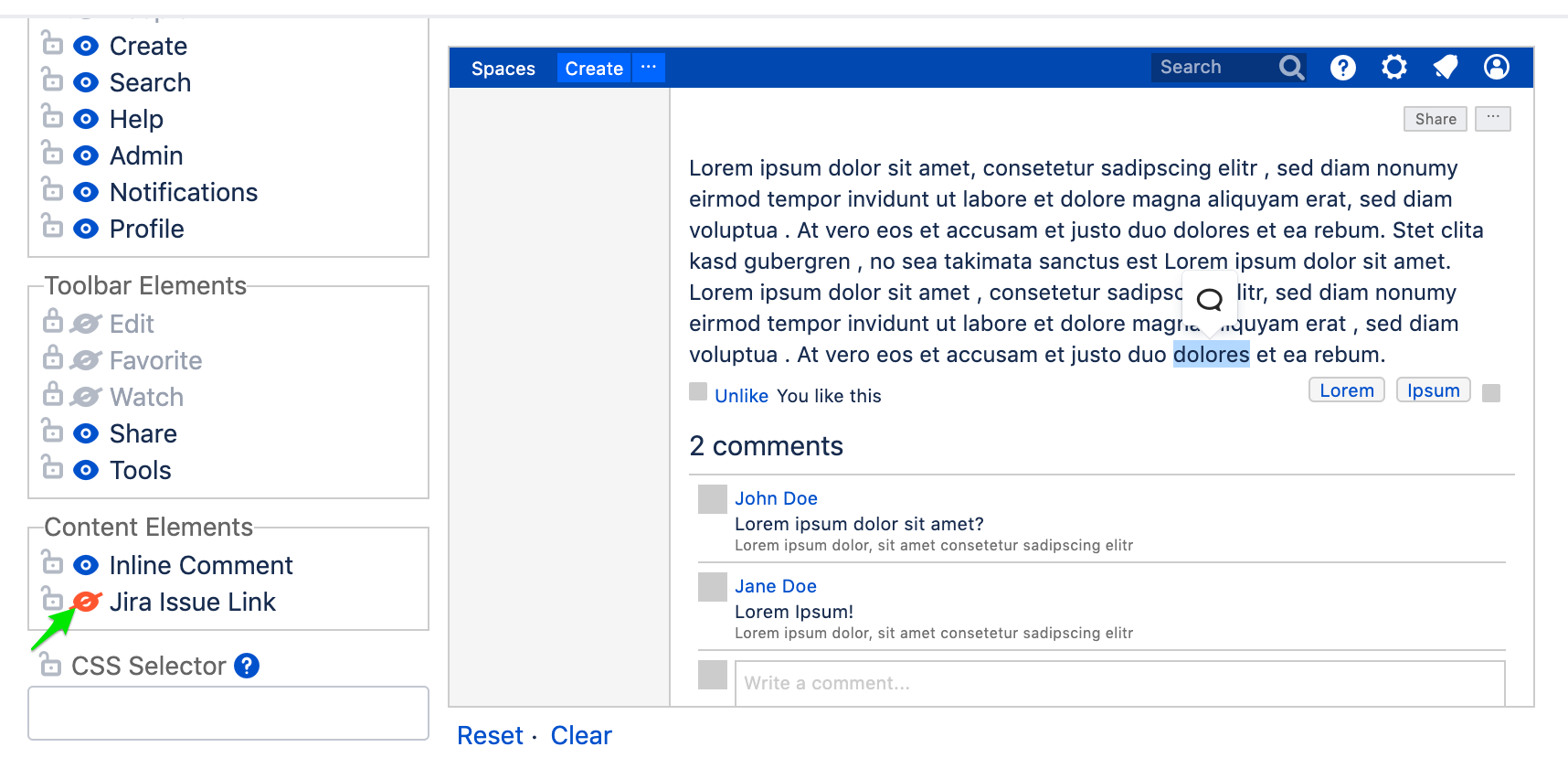Click the gray square next to Ipsum label
This screenshot has height=779, width=1568.
coord(1491,393)
